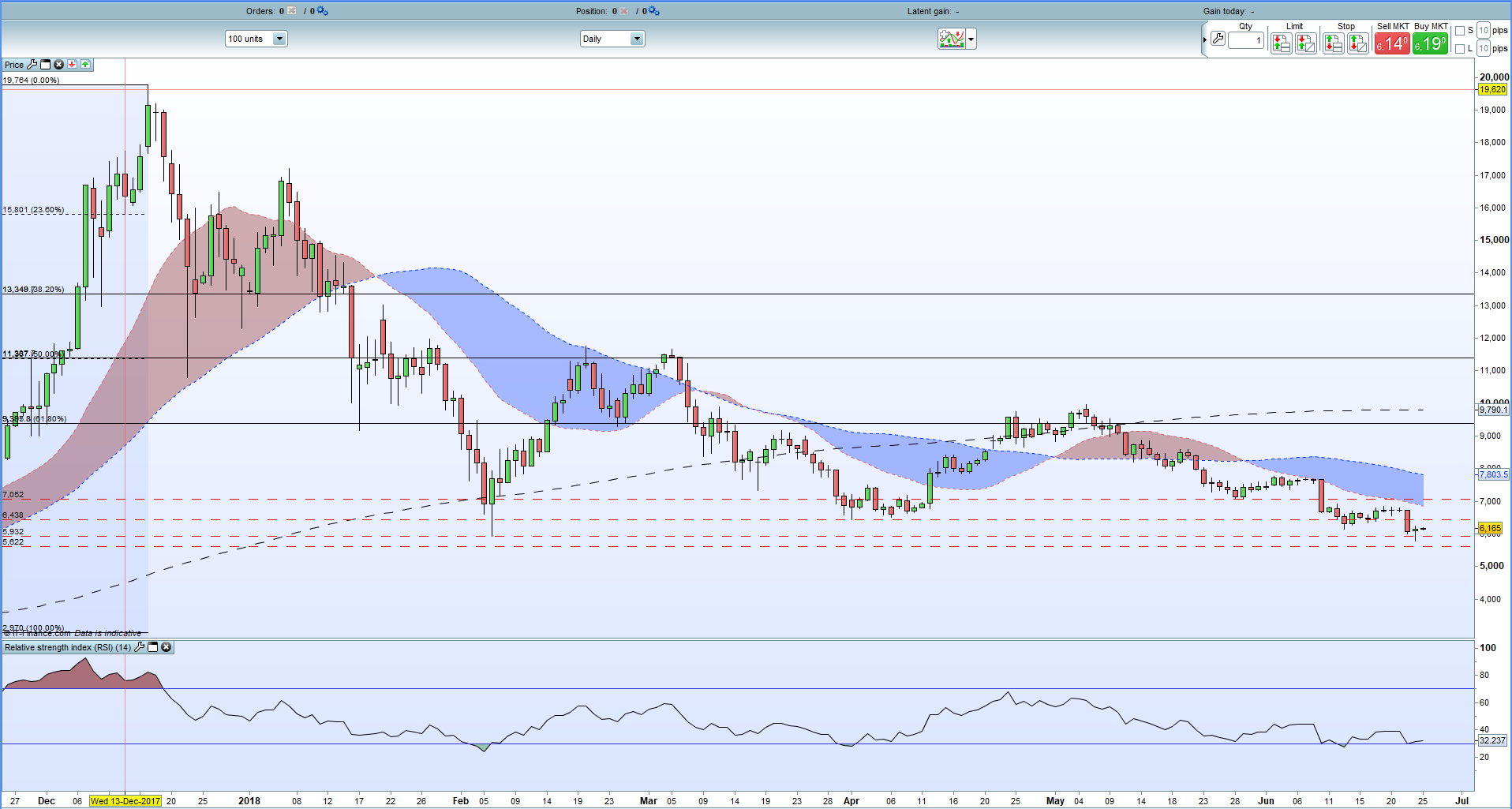Open the Daily timeframe dropdown

point(612,39)
